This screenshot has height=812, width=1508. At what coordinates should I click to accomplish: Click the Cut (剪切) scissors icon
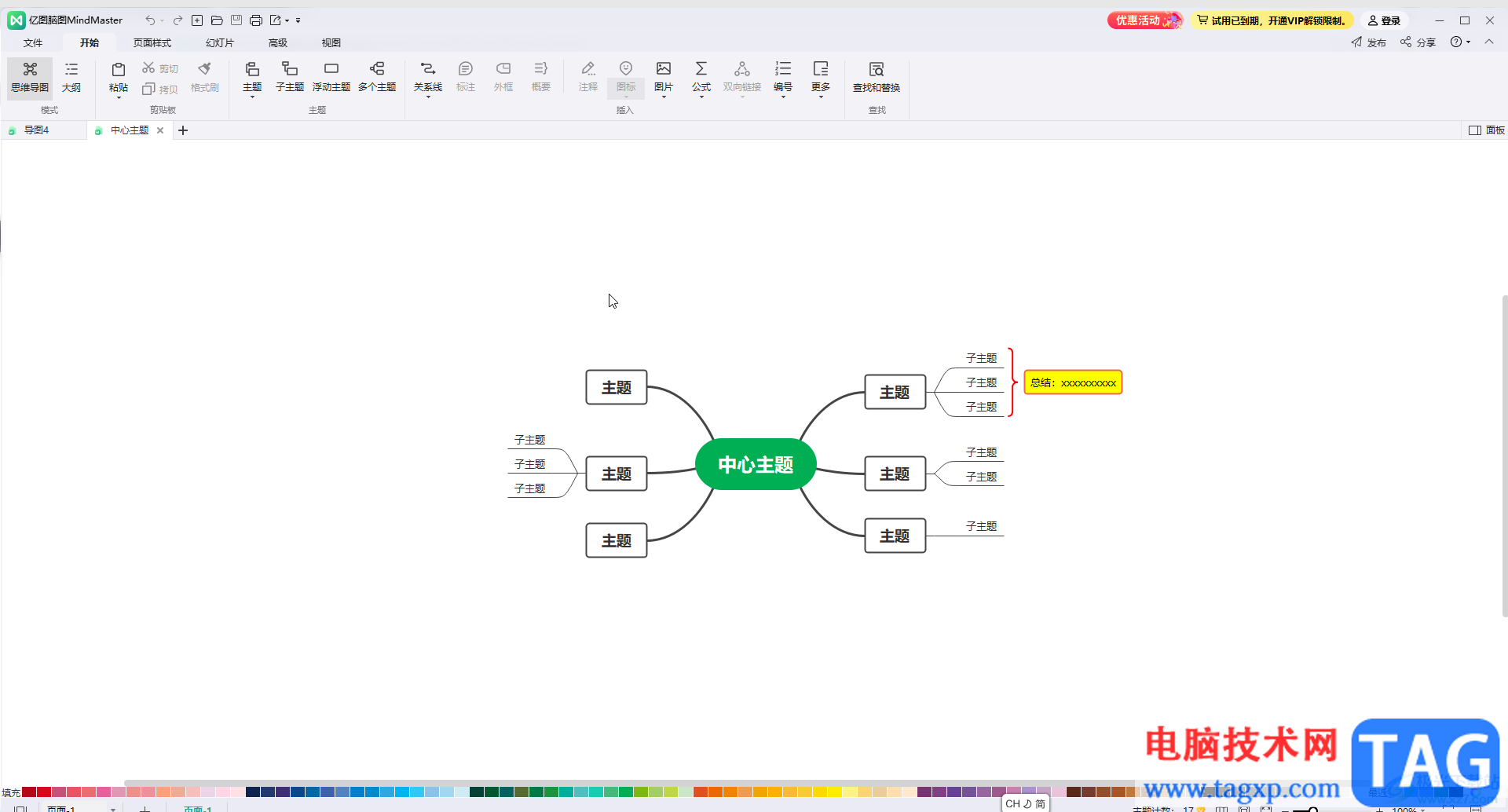tap(148, 68)
